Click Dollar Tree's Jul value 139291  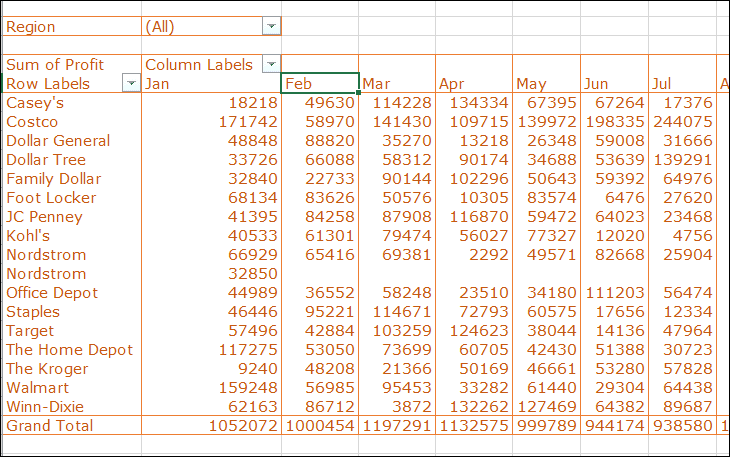point(683,160)
